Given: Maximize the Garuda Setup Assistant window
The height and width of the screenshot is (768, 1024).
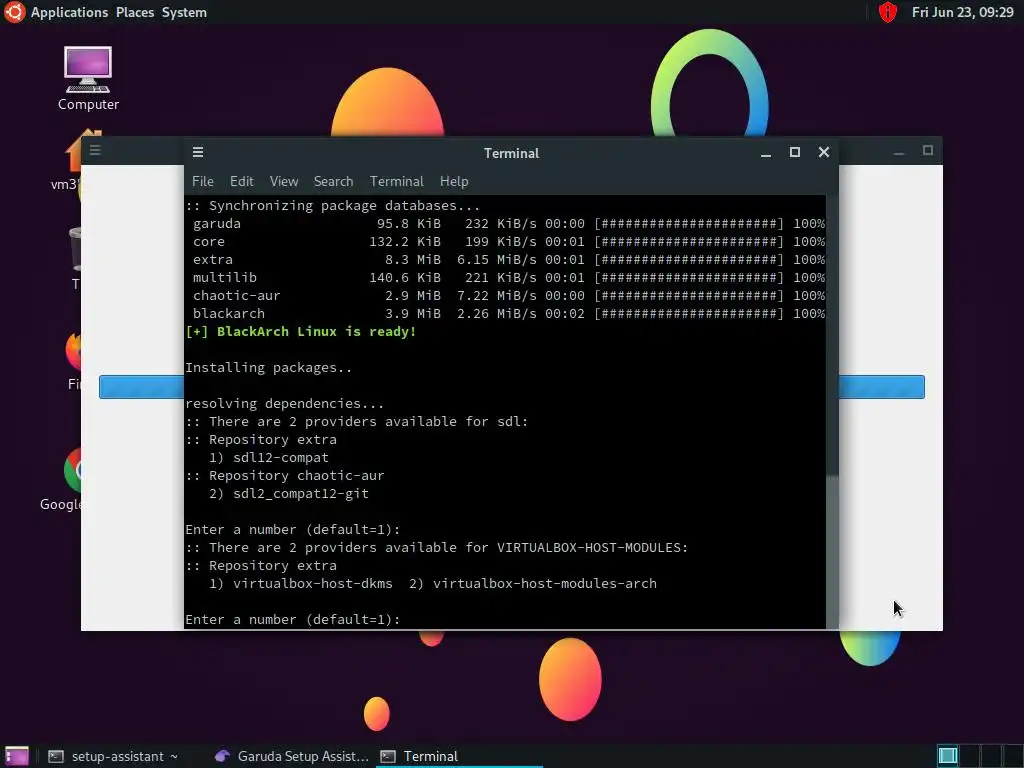Looking at the screenshot, I should click(x=928, y=151).
